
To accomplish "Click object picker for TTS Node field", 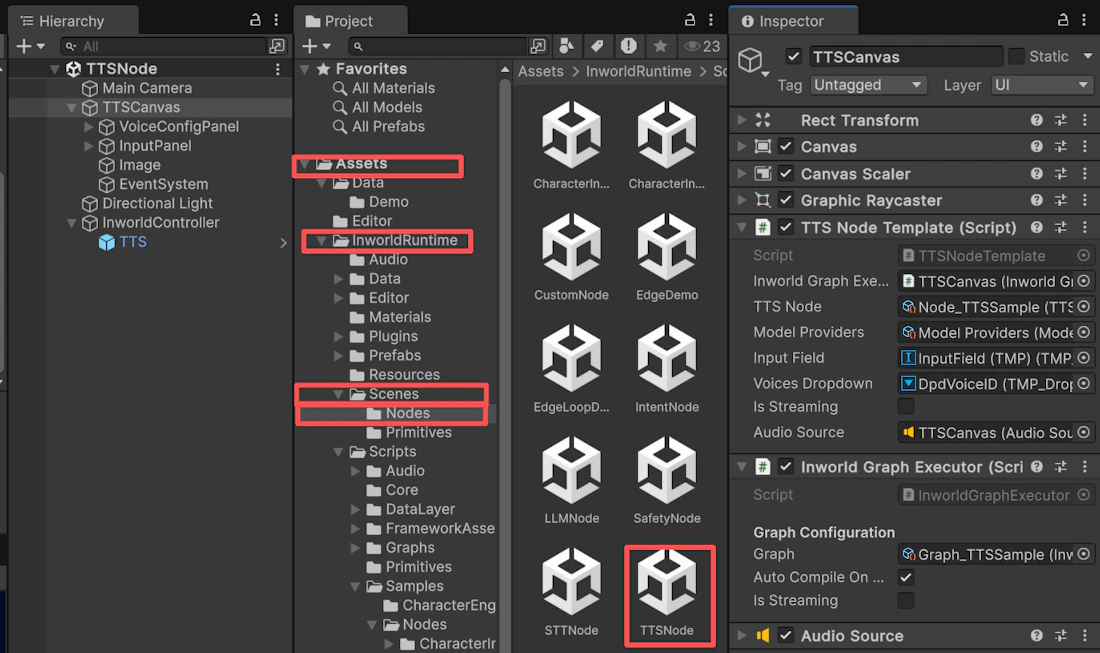I will click(x=1084, y=307).
